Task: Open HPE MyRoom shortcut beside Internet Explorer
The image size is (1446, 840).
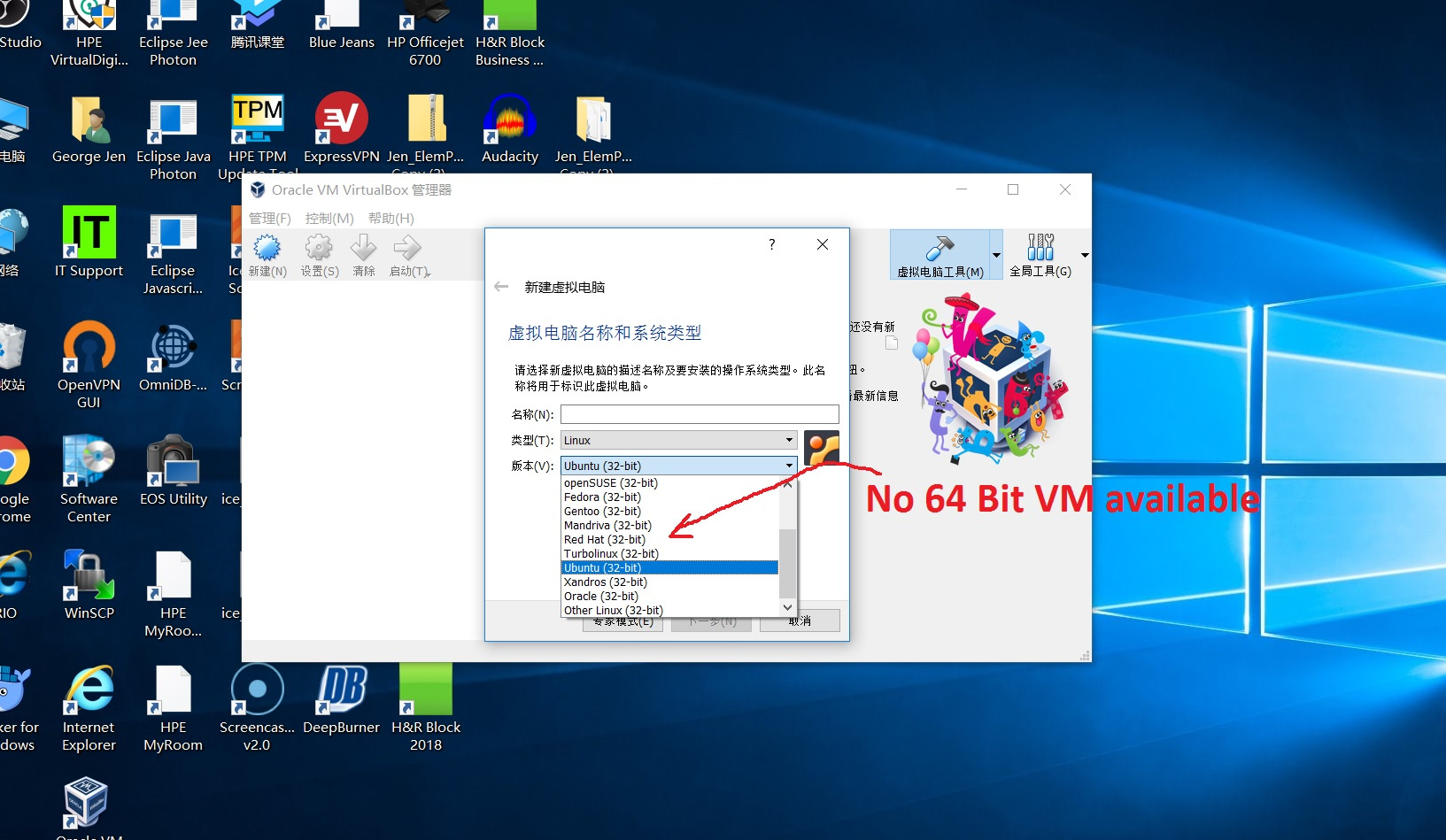Action: point(173,708)
